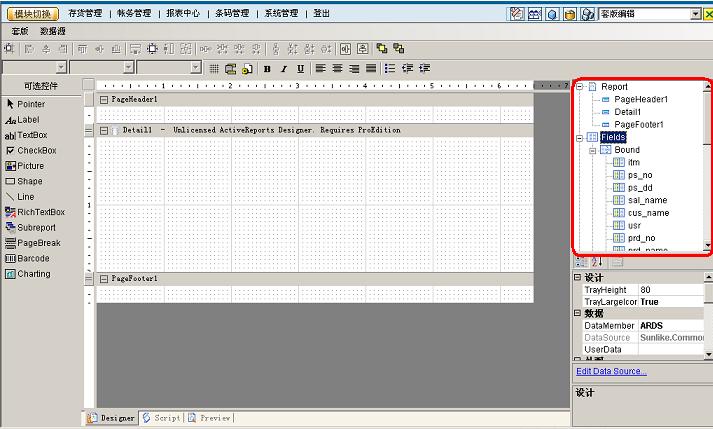713x429 pixels.
Task: Select the Charting control in toolbox
Action: [x=33, y=274]
